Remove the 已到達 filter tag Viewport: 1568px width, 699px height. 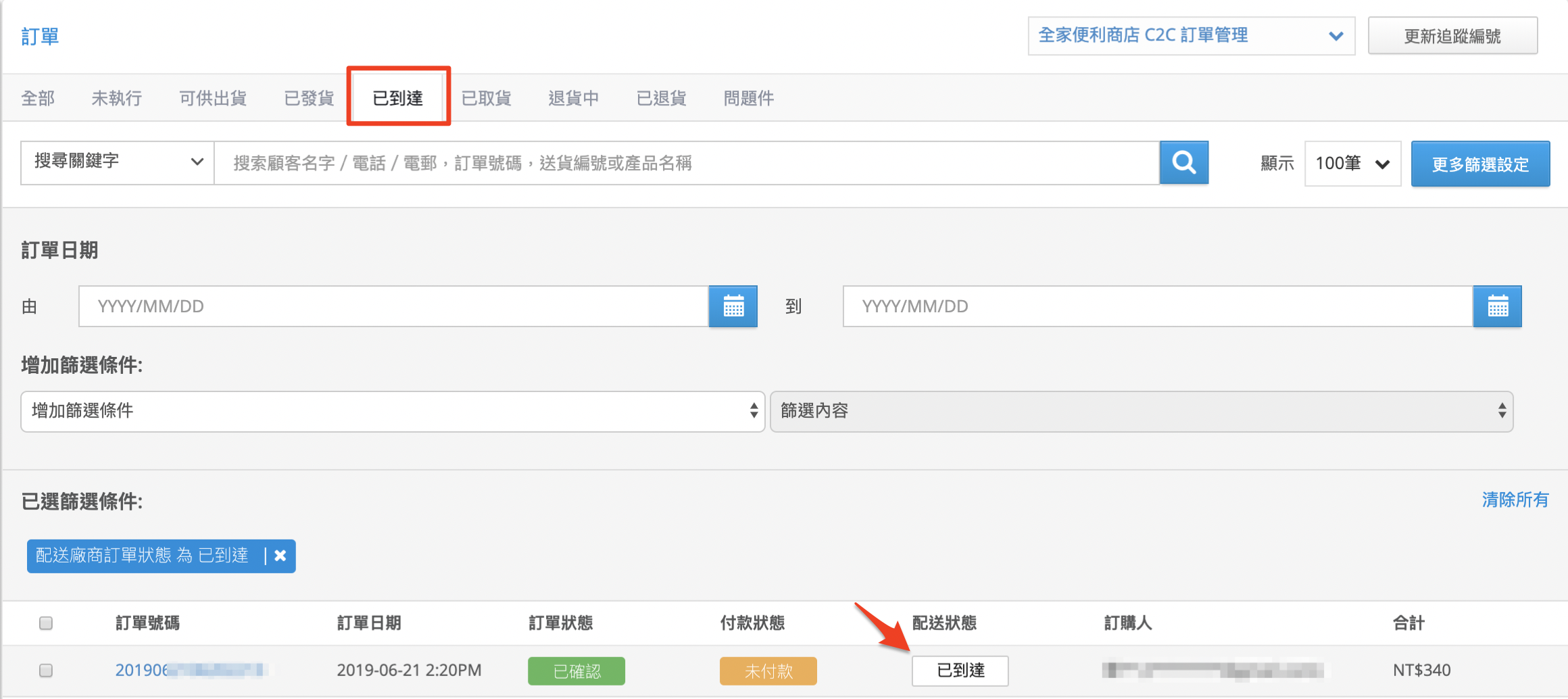point(280,556)
